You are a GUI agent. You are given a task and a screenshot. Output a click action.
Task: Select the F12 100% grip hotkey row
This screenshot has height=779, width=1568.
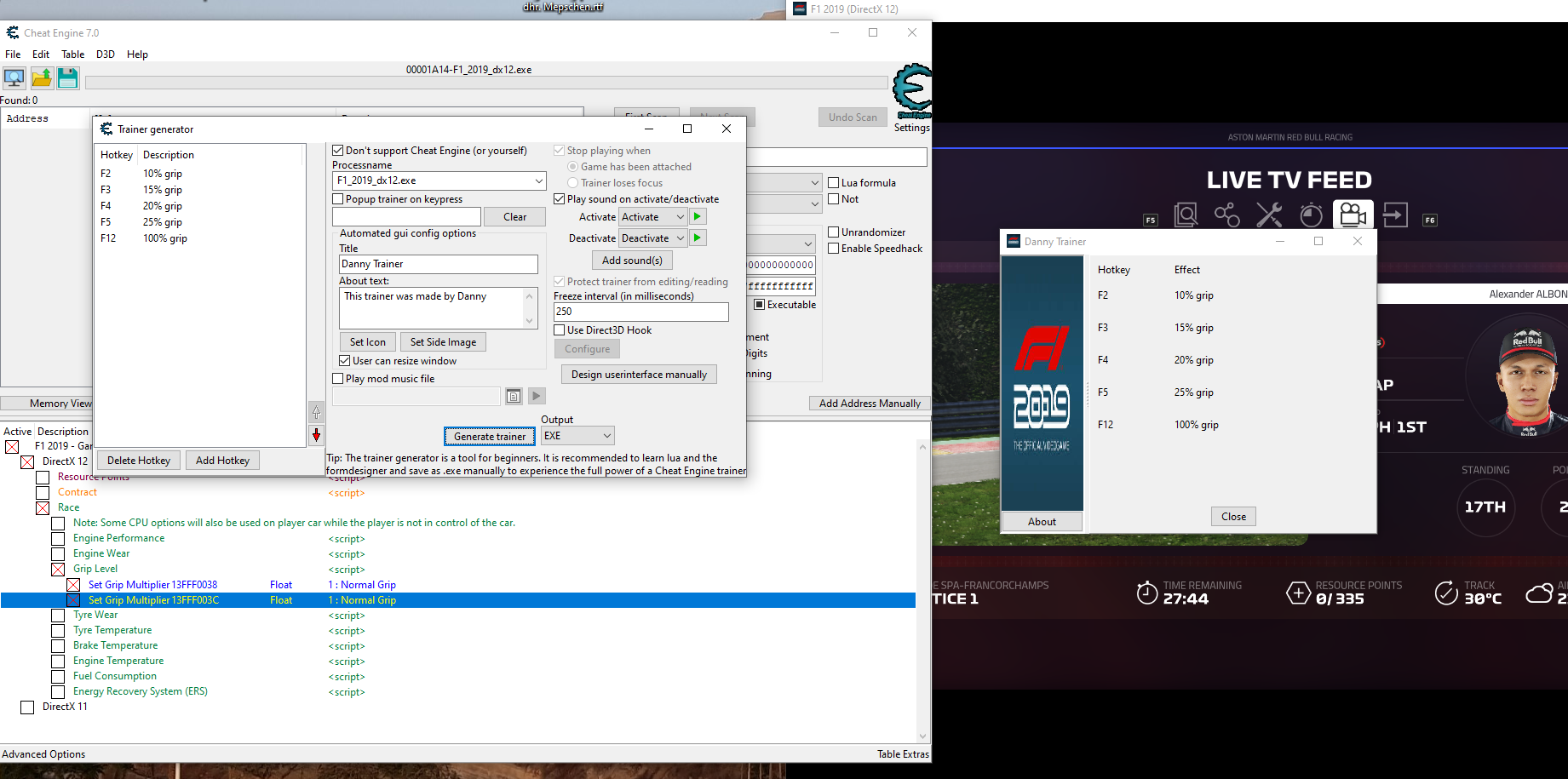coord(198,238)
